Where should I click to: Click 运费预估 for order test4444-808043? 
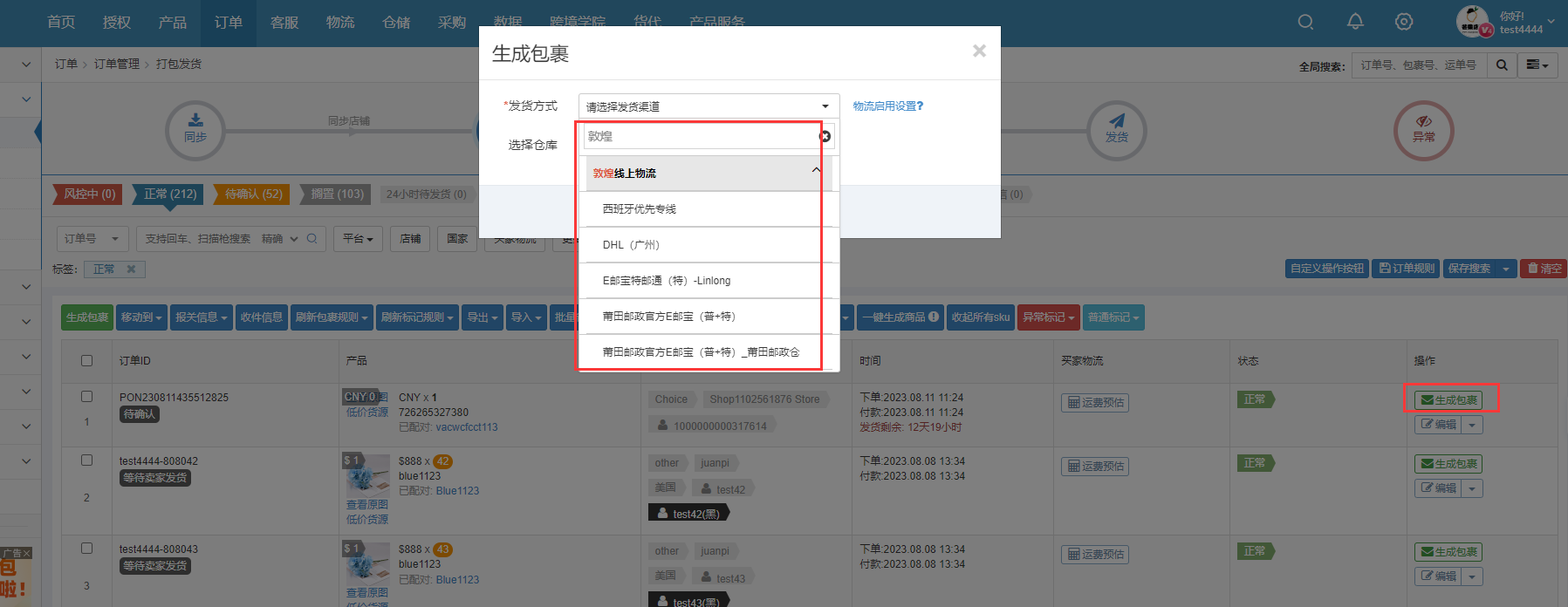[1095, 555]
